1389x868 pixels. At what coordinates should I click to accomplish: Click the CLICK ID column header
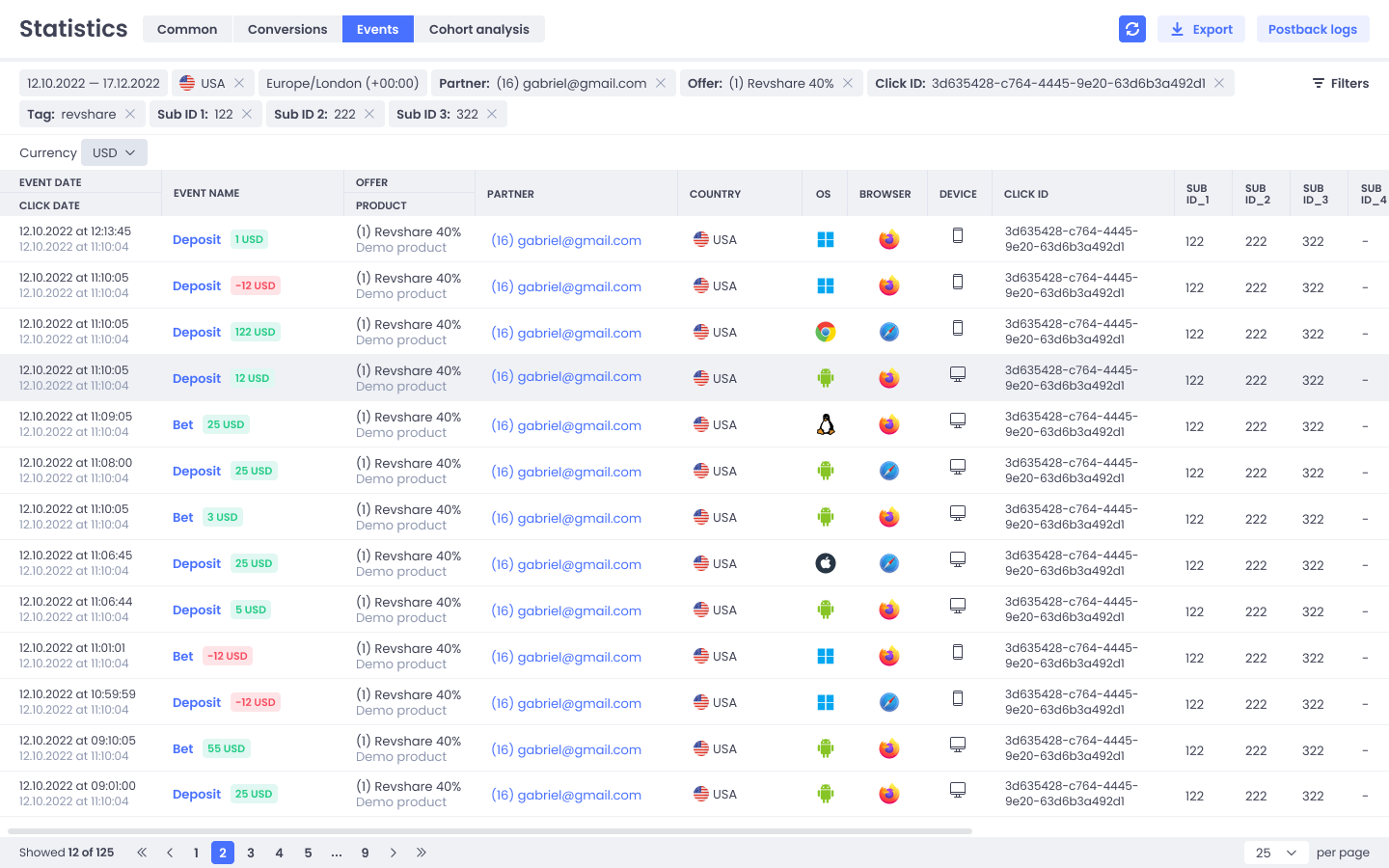[1026, 194]
